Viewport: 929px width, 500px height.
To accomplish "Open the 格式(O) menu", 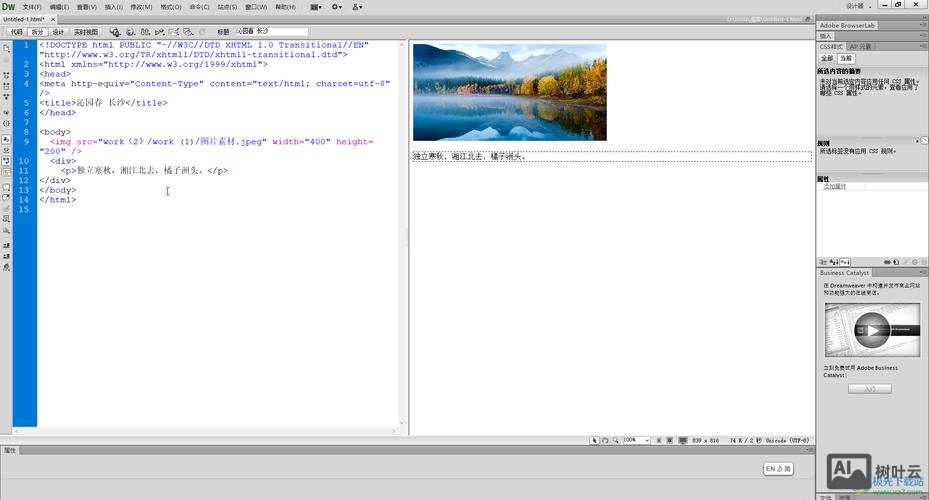I will tap(171, 7).
